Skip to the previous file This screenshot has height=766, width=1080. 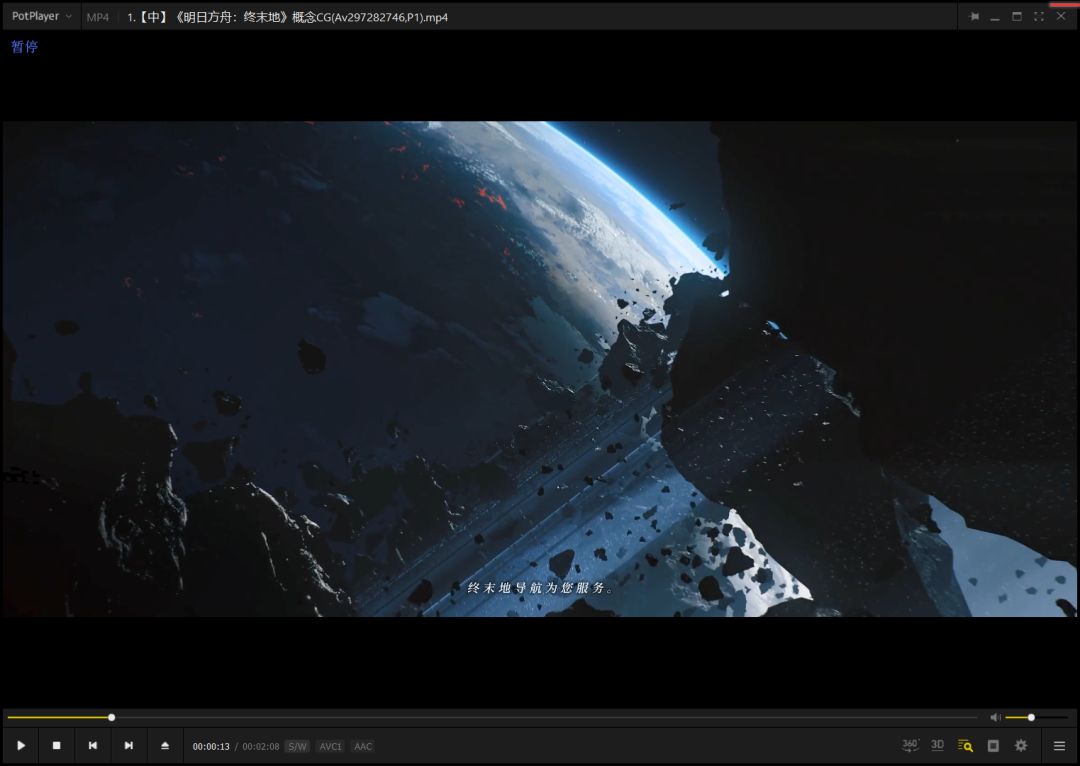(93, 746)
